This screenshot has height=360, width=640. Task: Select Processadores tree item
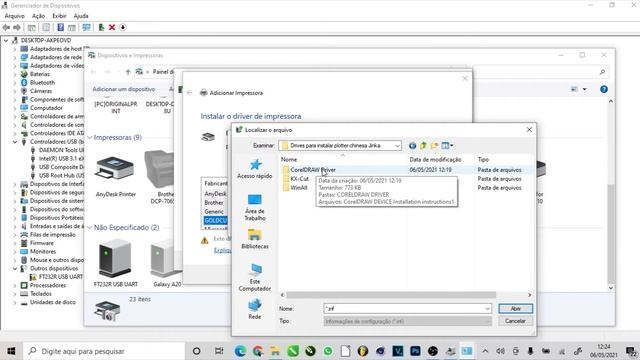(x=48, y=285)
